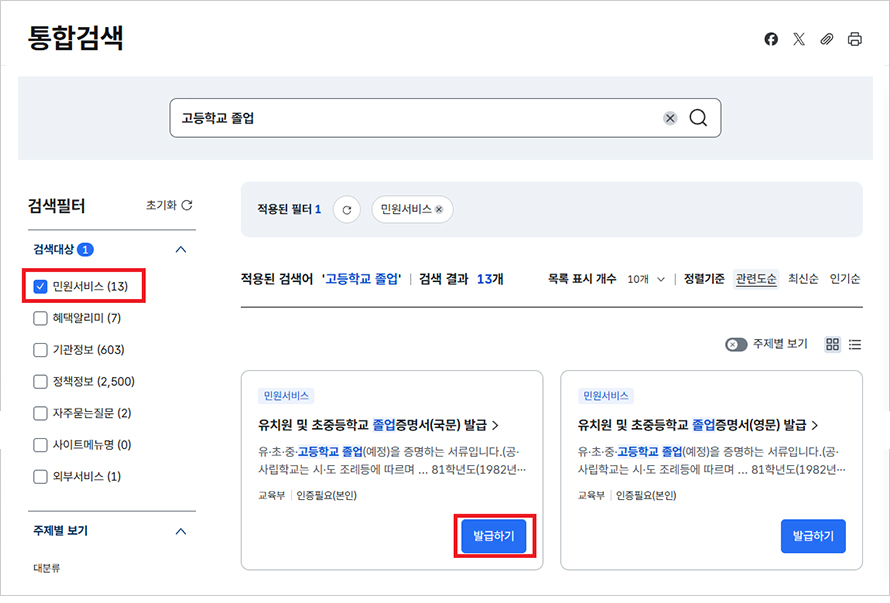Remove the 민원서비스 filter chip

pyautogui.click(x=439, y=210)
